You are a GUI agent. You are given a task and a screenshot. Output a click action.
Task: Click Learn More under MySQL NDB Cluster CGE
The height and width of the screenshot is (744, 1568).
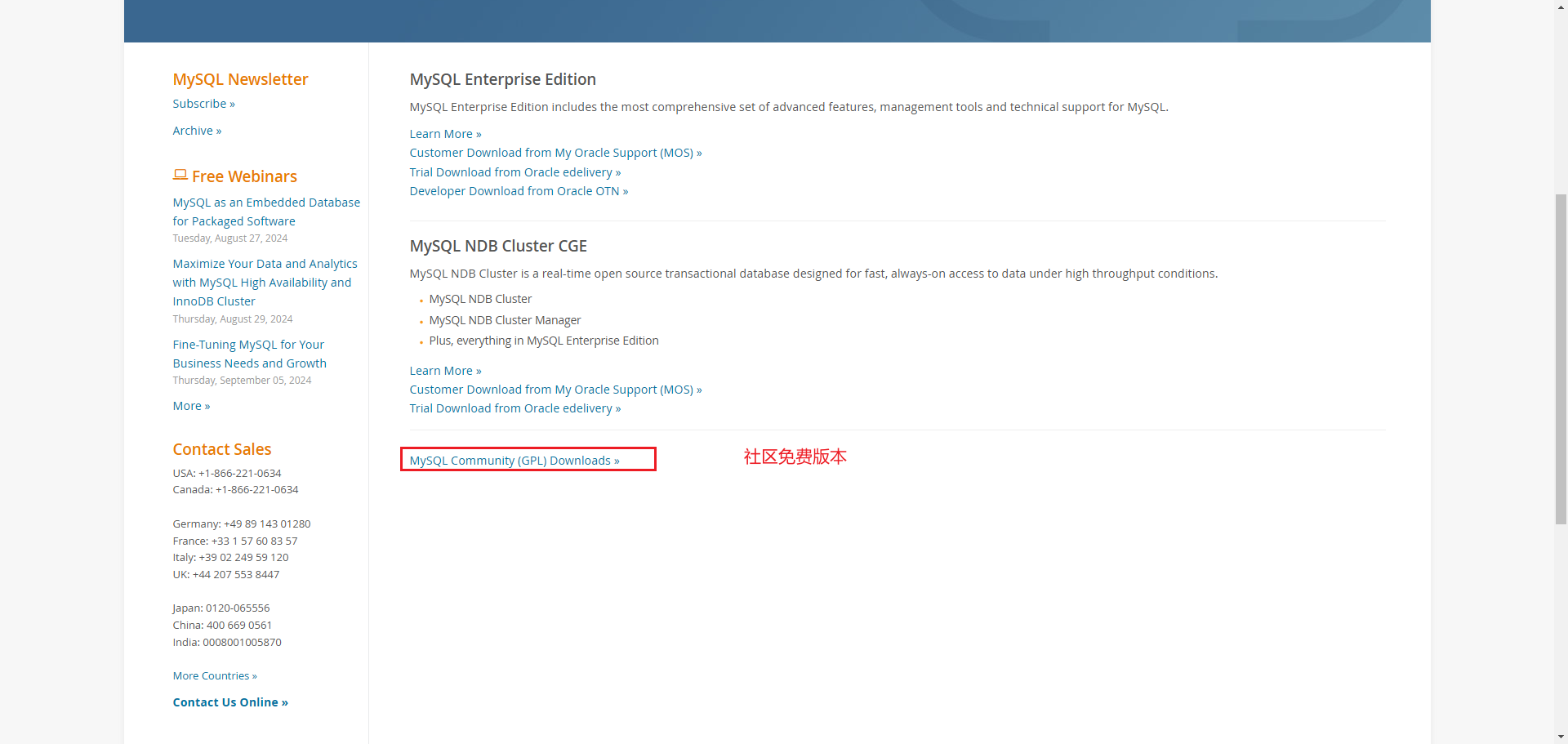[445, 371]
